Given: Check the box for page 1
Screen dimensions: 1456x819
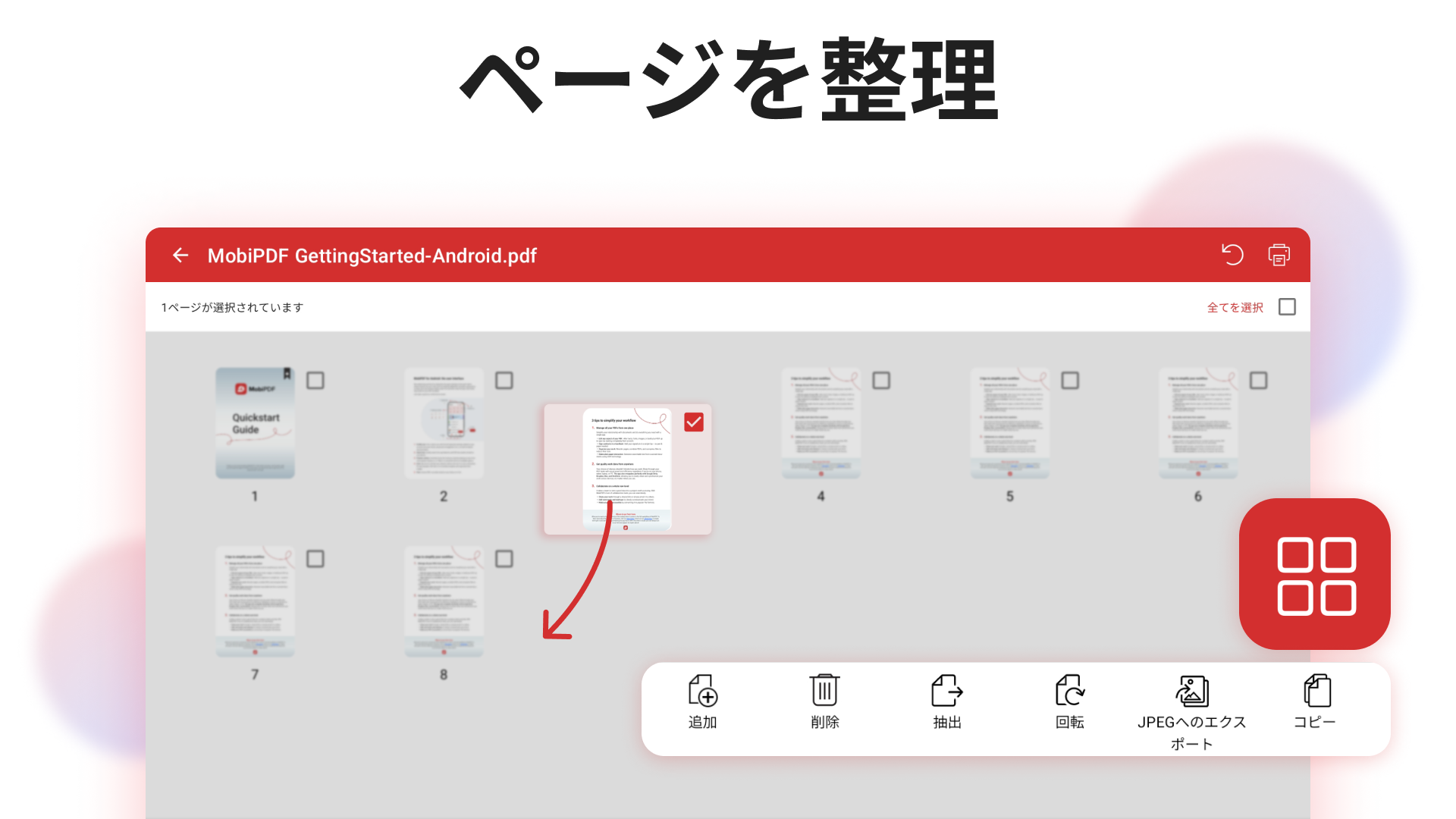Looking at the screenshot, I should coord(315,381).
